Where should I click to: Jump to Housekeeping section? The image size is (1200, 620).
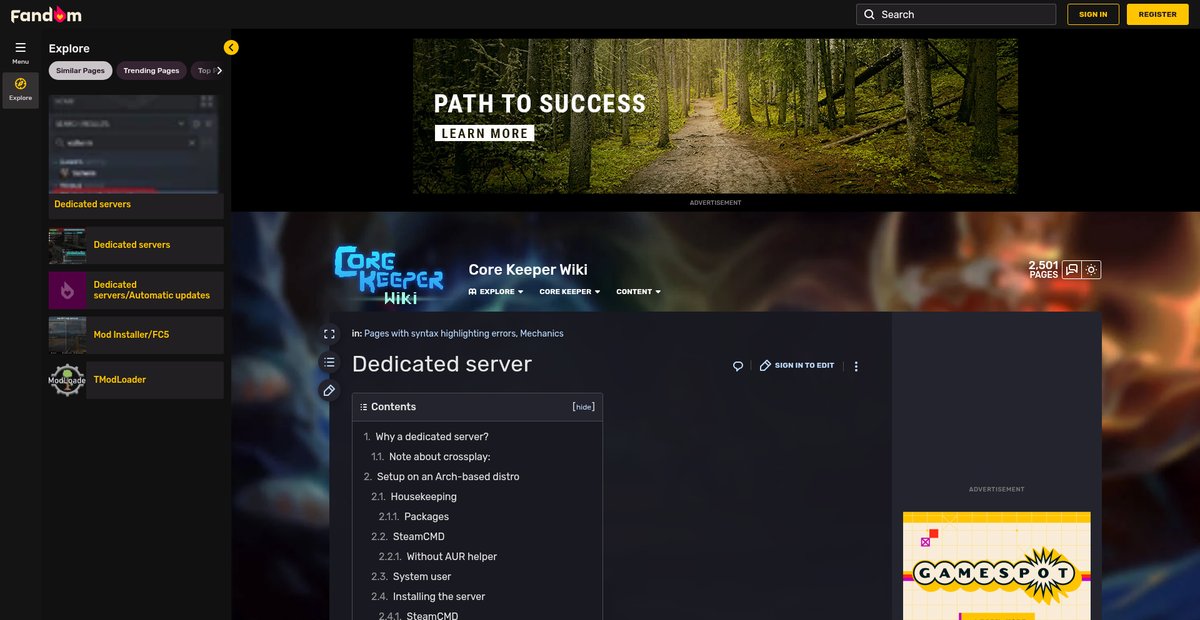click(x=424, y=497)
